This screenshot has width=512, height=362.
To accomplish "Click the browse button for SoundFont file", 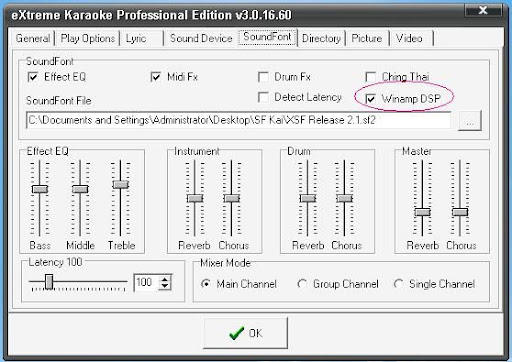I will [470, 121].
